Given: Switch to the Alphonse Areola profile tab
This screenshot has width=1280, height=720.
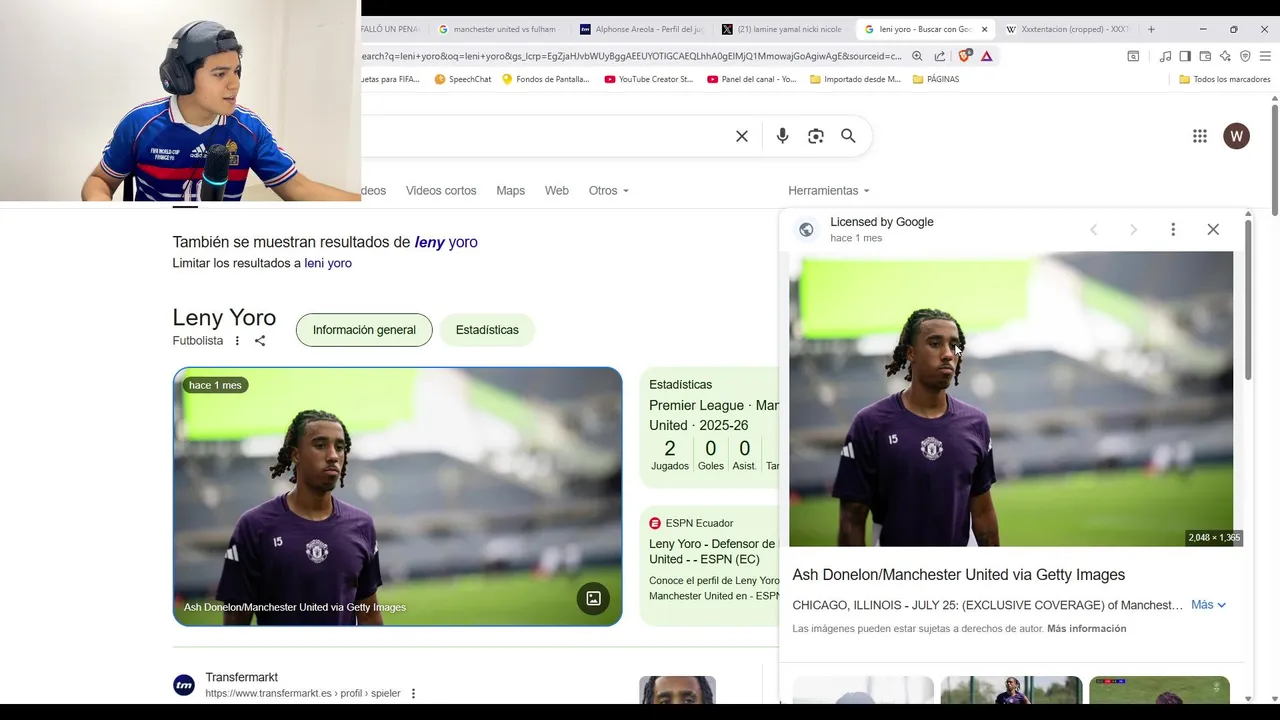Looking at the screenshot, I should 643,29.
